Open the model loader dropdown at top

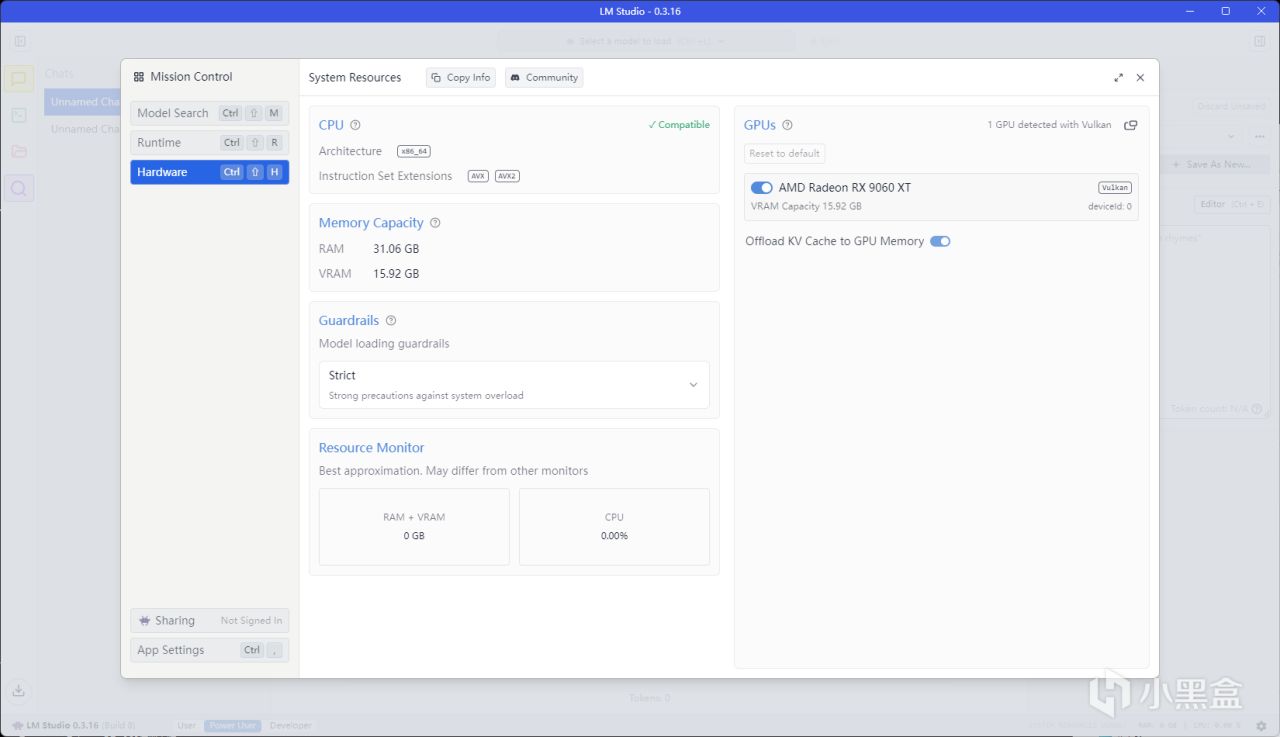[647, 41]
